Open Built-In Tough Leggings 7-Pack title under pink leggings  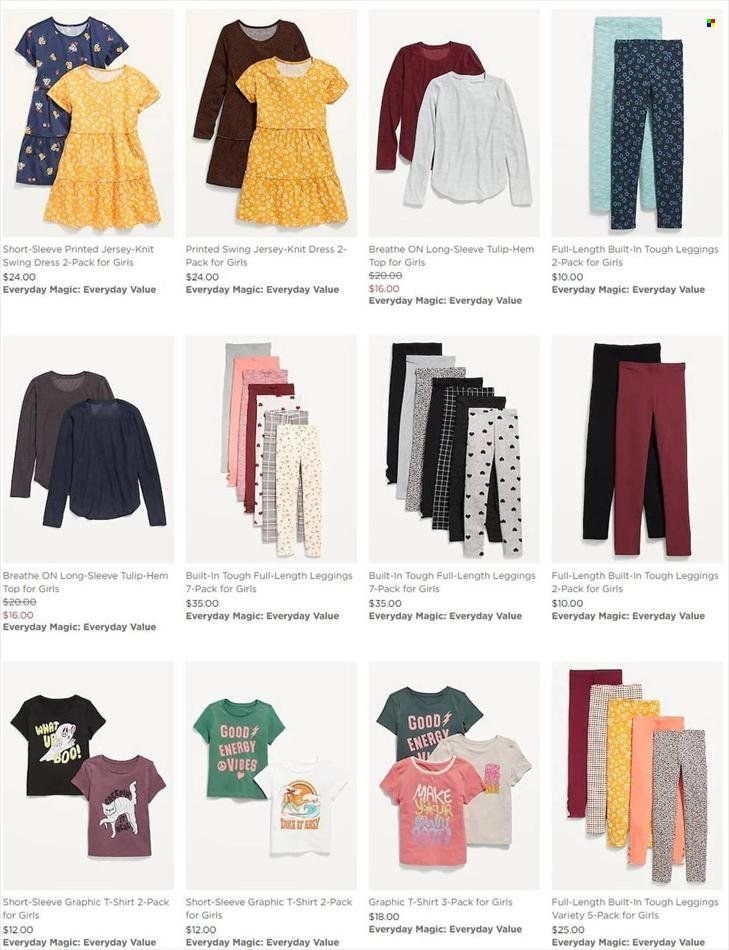pos(269,582)
